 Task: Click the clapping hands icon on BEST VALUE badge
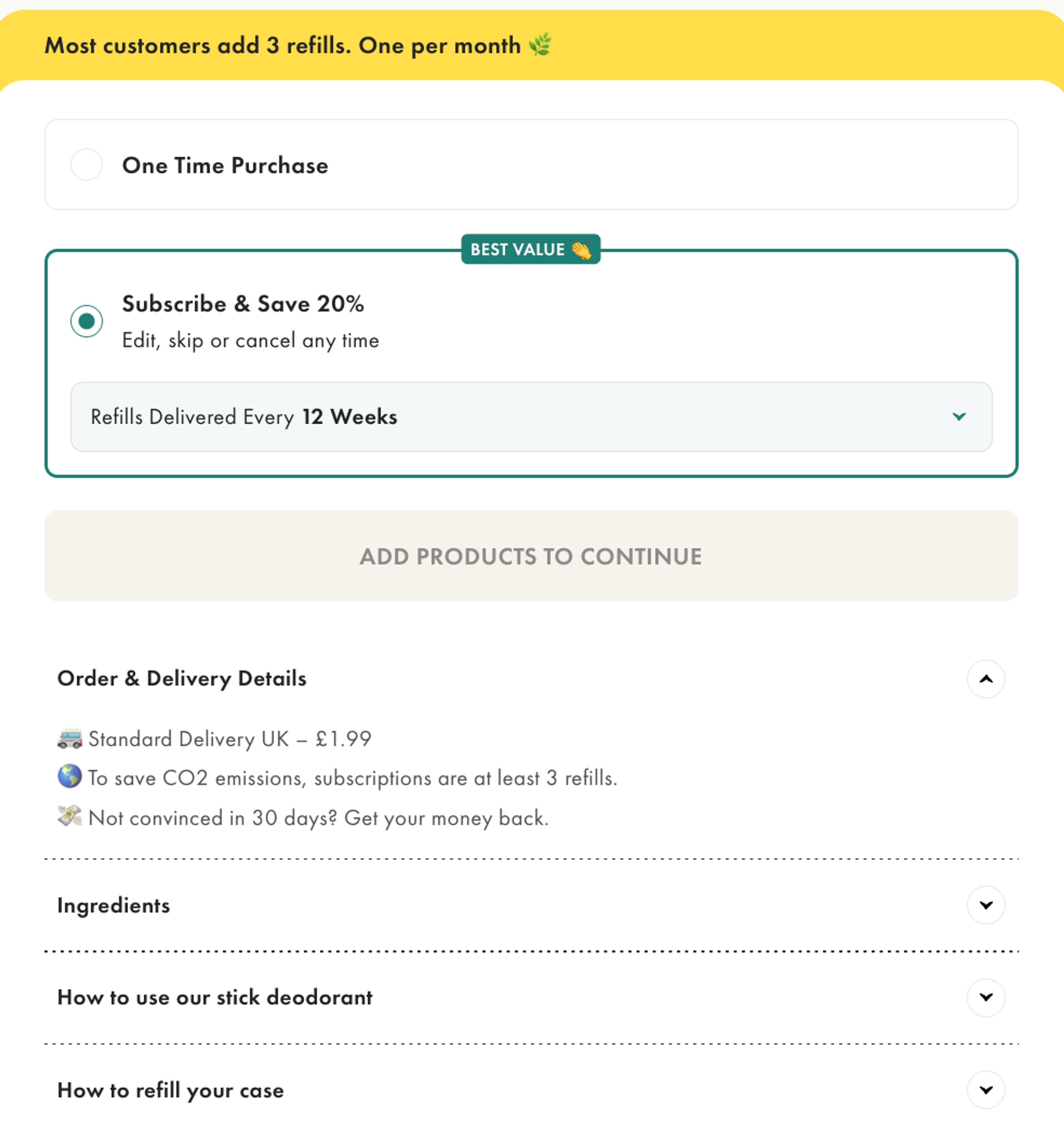pyautogui.click(x=581, y=249)
